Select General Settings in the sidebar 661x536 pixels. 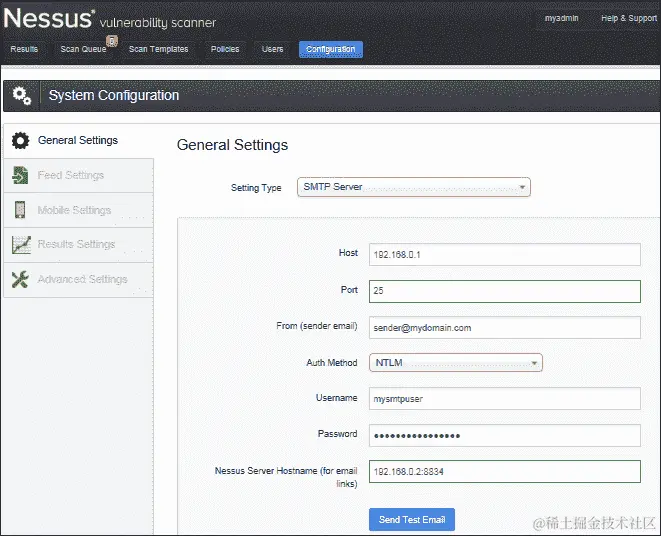[78, 140]
